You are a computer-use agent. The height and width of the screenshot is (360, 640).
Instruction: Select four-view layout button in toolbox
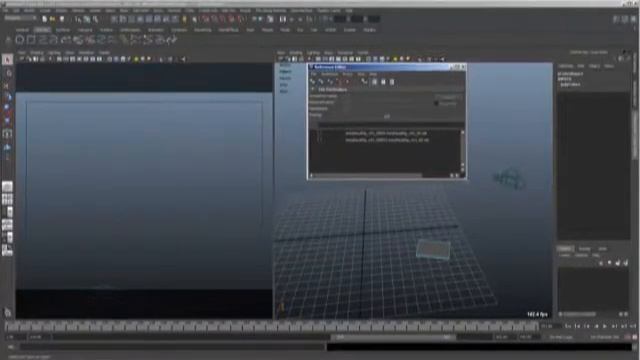(7, 199)
